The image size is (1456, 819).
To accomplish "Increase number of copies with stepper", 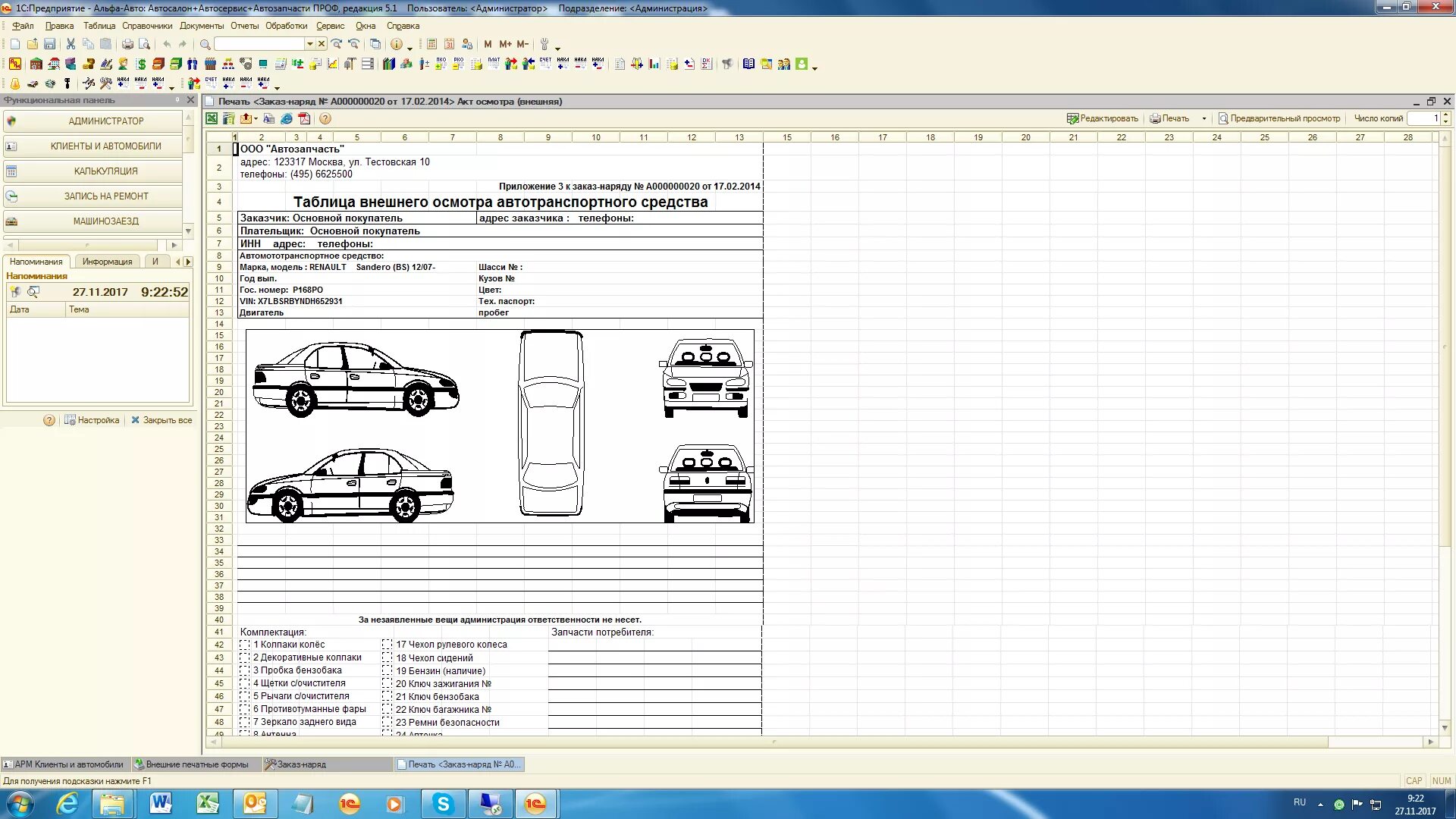I will 1446,115.
